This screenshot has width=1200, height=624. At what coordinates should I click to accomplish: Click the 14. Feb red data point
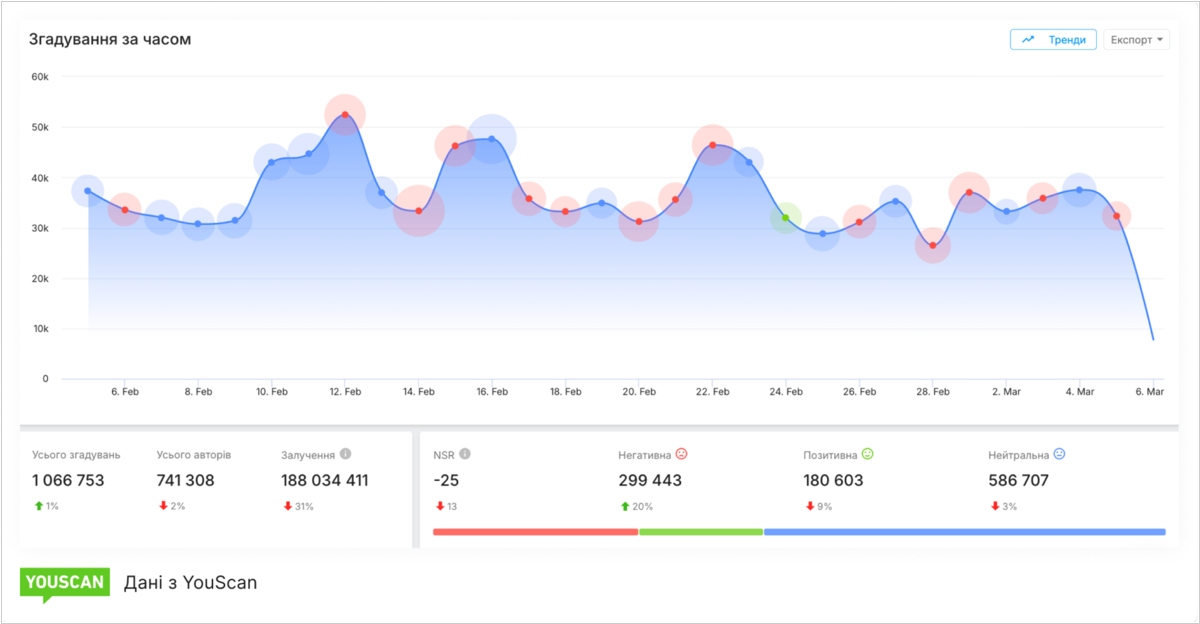418,211
